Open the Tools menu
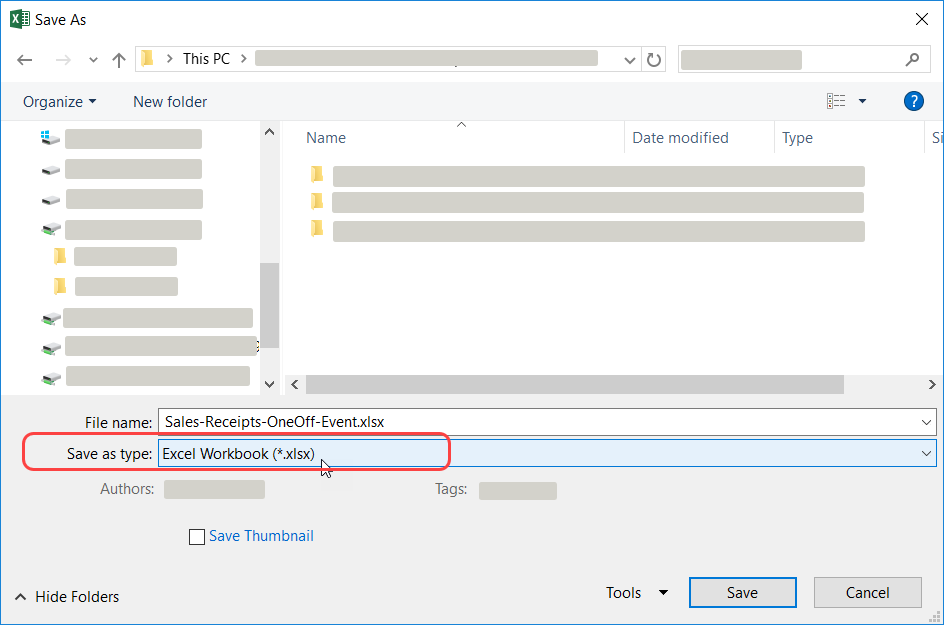The height and width of the screenshot is (625, 944). 636,593
